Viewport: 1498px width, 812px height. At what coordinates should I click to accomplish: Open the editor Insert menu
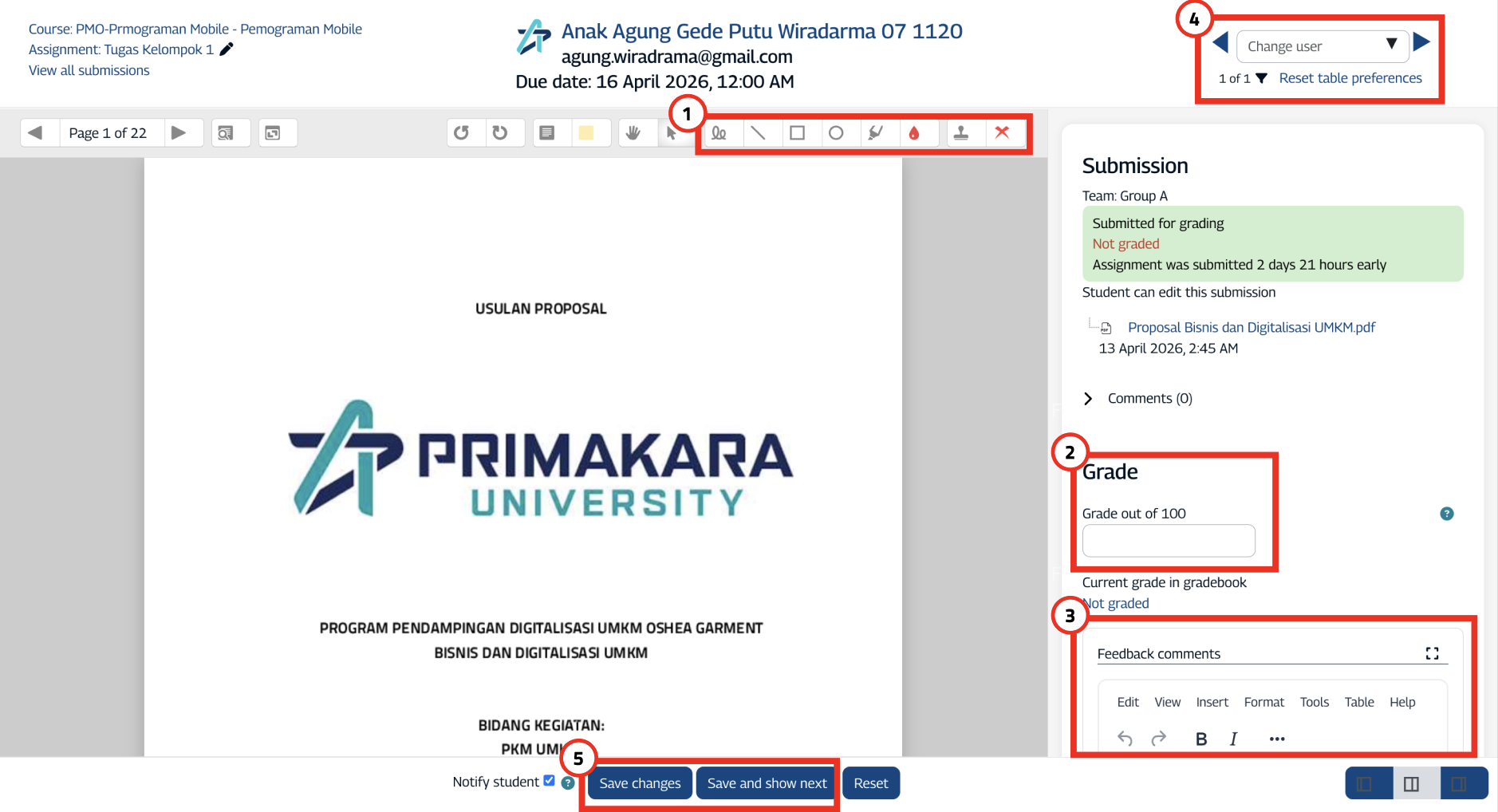click(1212, 702)
